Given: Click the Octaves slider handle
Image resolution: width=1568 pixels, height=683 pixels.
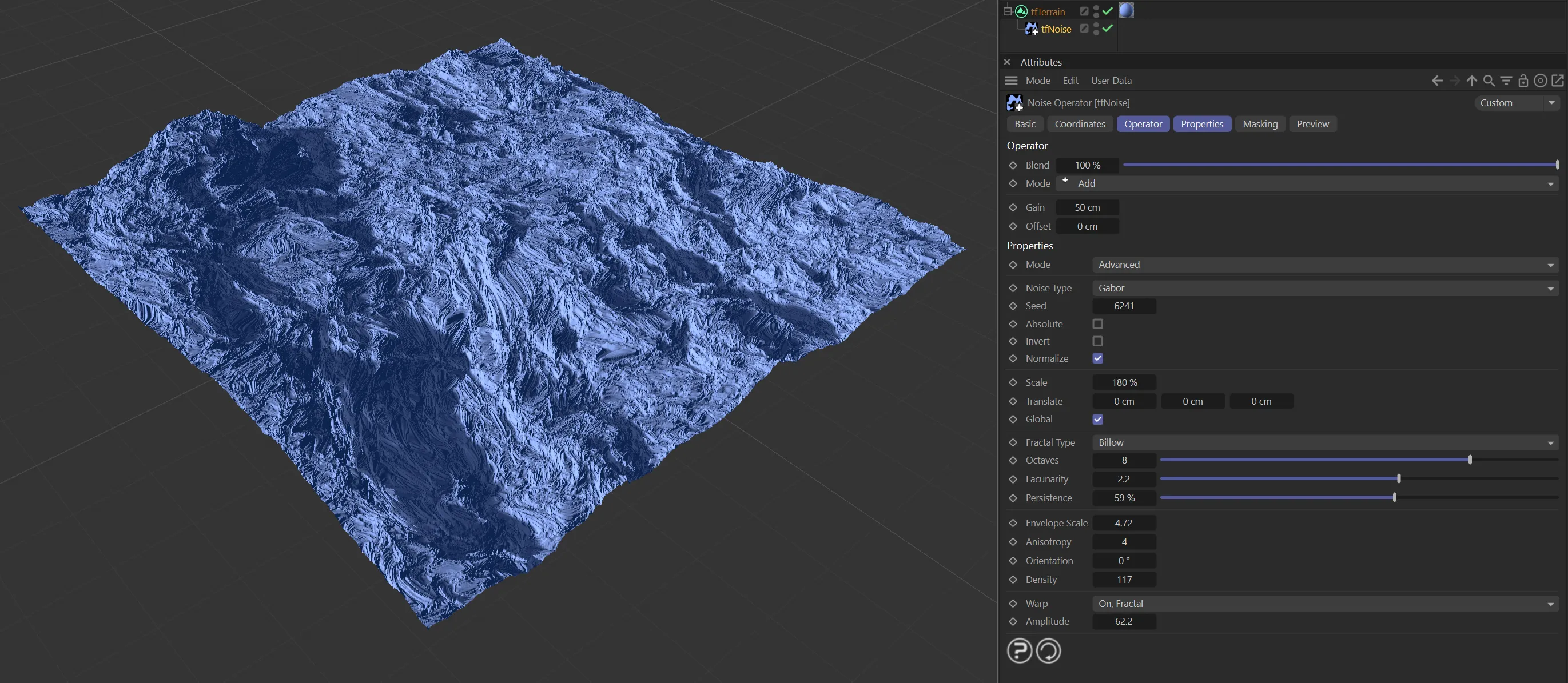Looking at the screenshot, I should [1470, 460].
